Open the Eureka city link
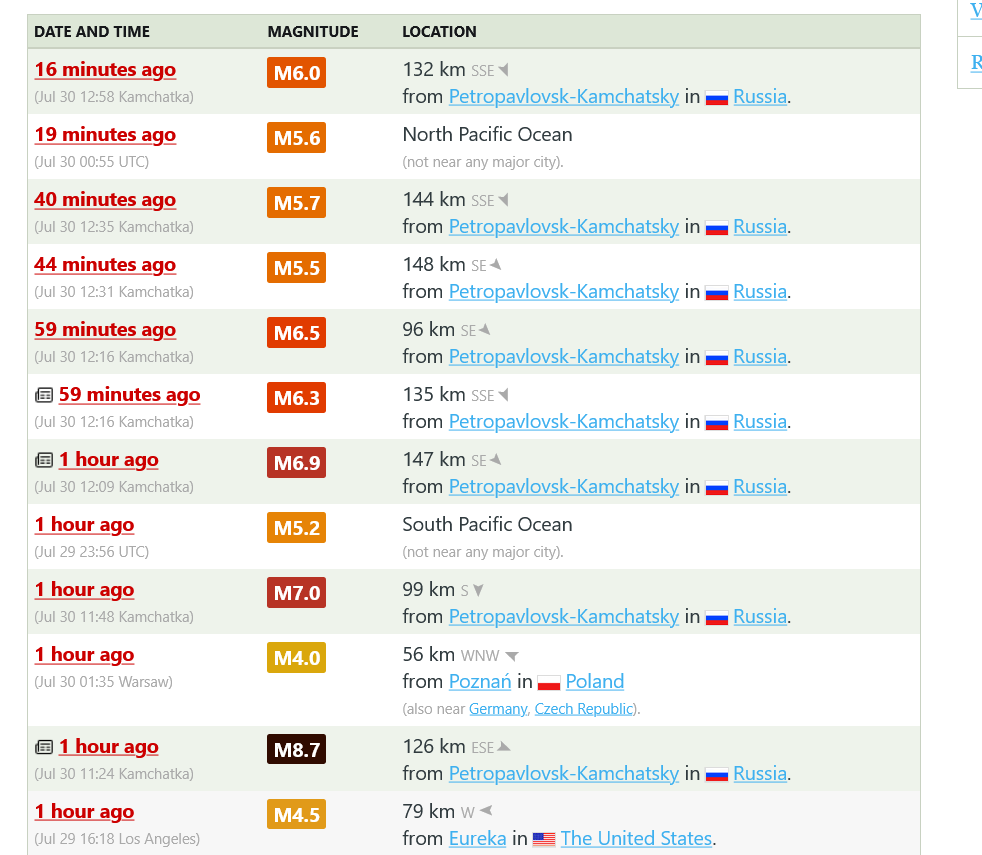 (x=477, y=838)
